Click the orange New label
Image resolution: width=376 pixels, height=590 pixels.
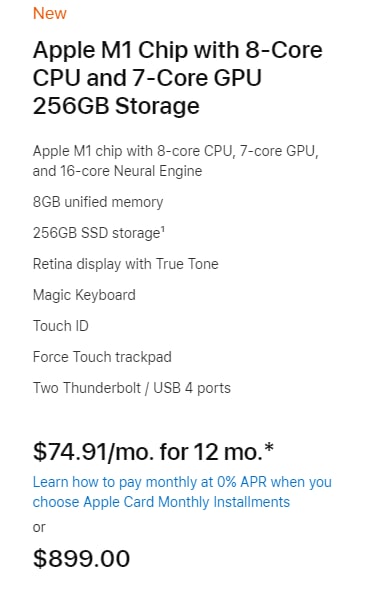click(x=50, y=13)
